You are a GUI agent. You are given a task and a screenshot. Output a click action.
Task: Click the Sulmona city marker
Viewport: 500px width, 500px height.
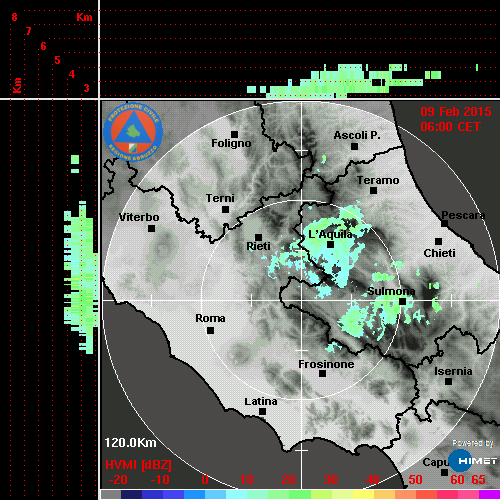pos(403,301)
